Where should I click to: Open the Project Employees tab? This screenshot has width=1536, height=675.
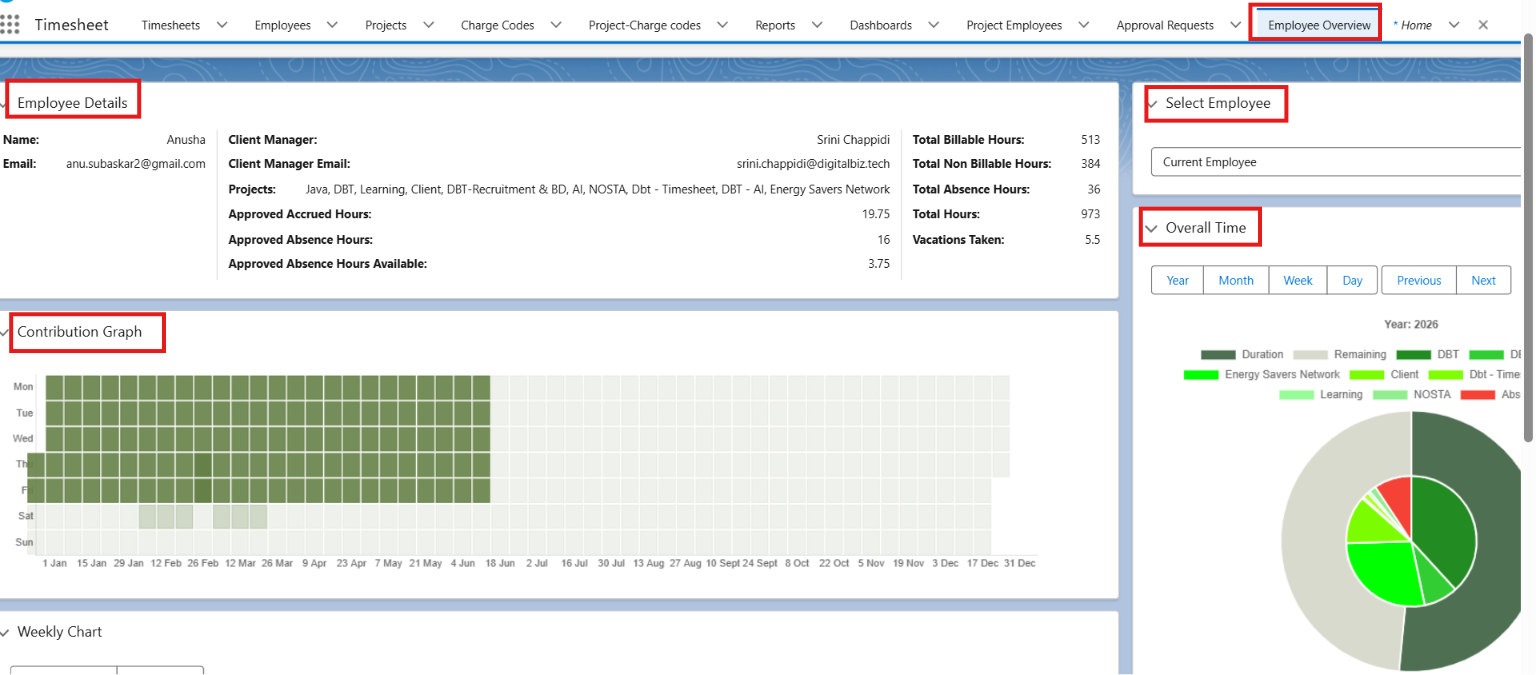point(1014,25)
